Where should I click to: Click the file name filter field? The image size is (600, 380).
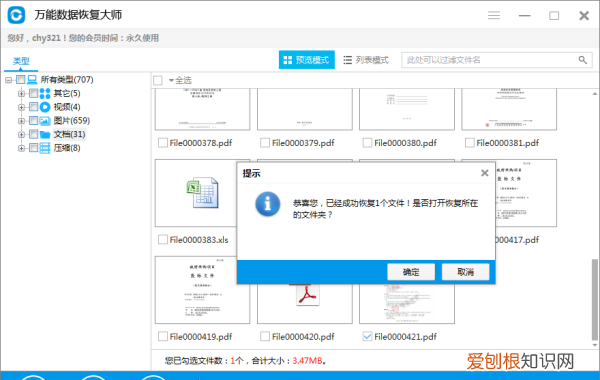(x=497, y=60)
